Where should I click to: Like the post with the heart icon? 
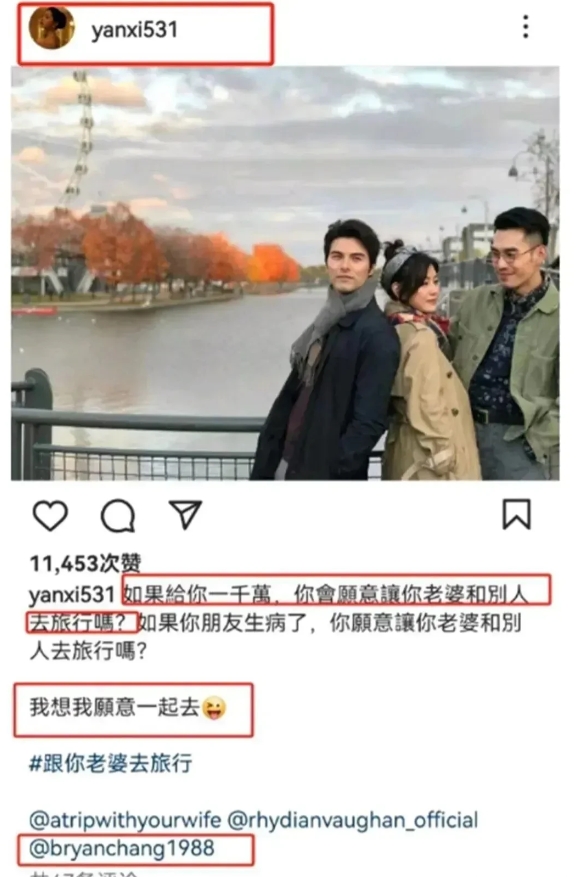coord(50,515)
